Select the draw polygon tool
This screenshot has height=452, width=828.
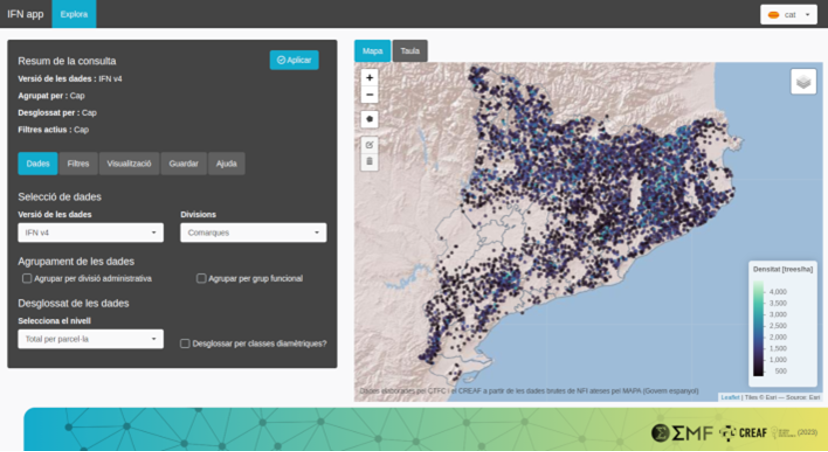coord(370,119)
